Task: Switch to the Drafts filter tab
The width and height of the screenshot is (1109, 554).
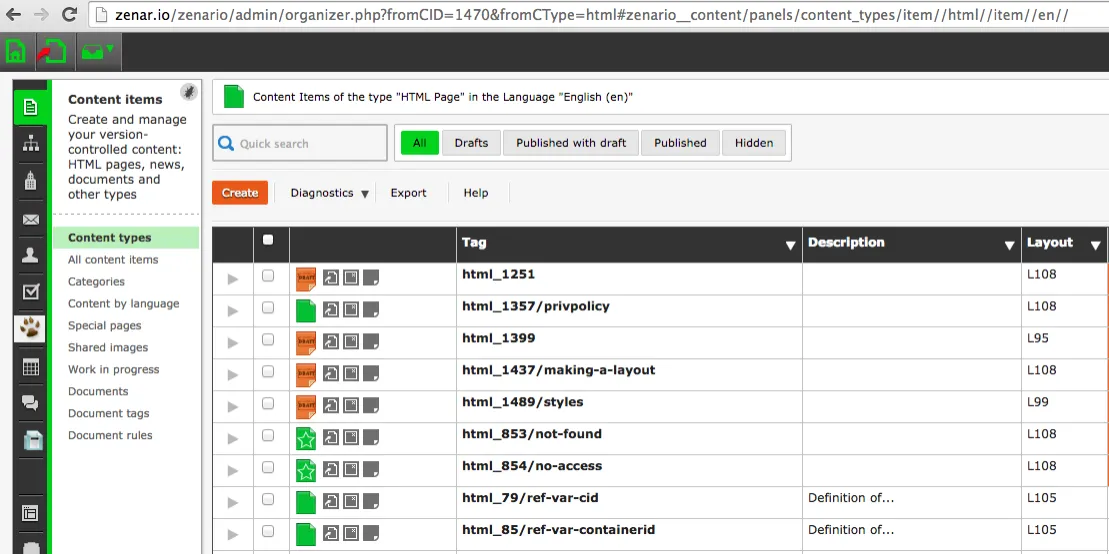Action: [471, 143]
